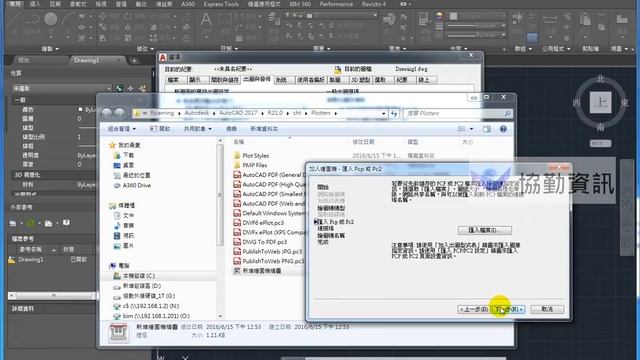Select DWG To PDF.pc3 file
640x360 pixels.
point(260,242)
